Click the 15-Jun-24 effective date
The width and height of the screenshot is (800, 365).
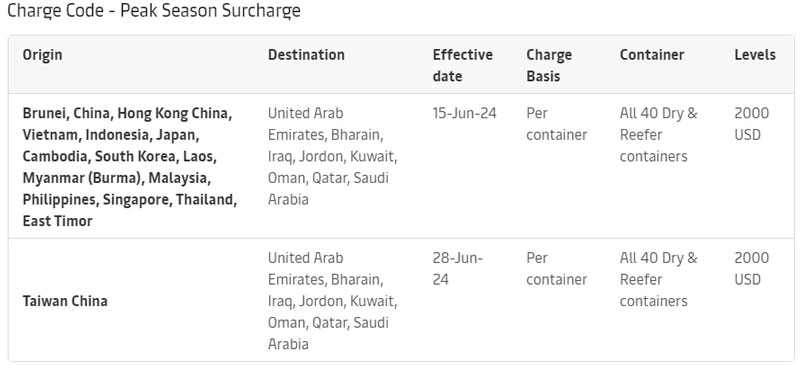click(x=464, y=113)
